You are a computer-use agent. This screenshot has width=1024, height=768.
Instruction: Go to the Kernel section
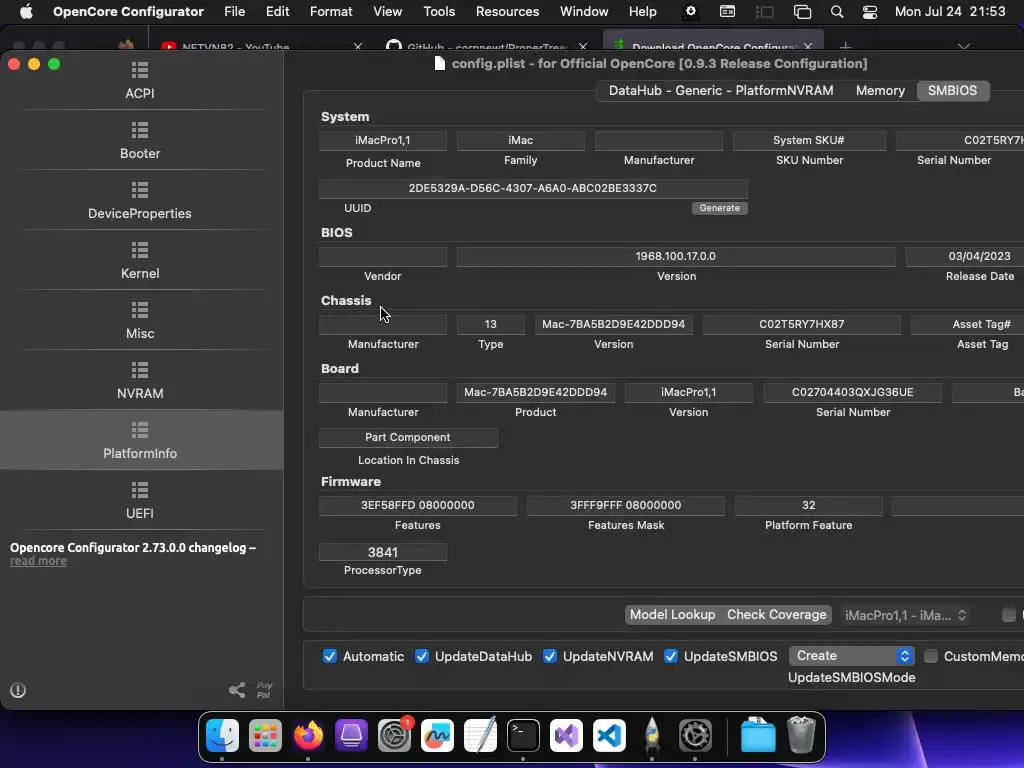click(x=140, y=261)
